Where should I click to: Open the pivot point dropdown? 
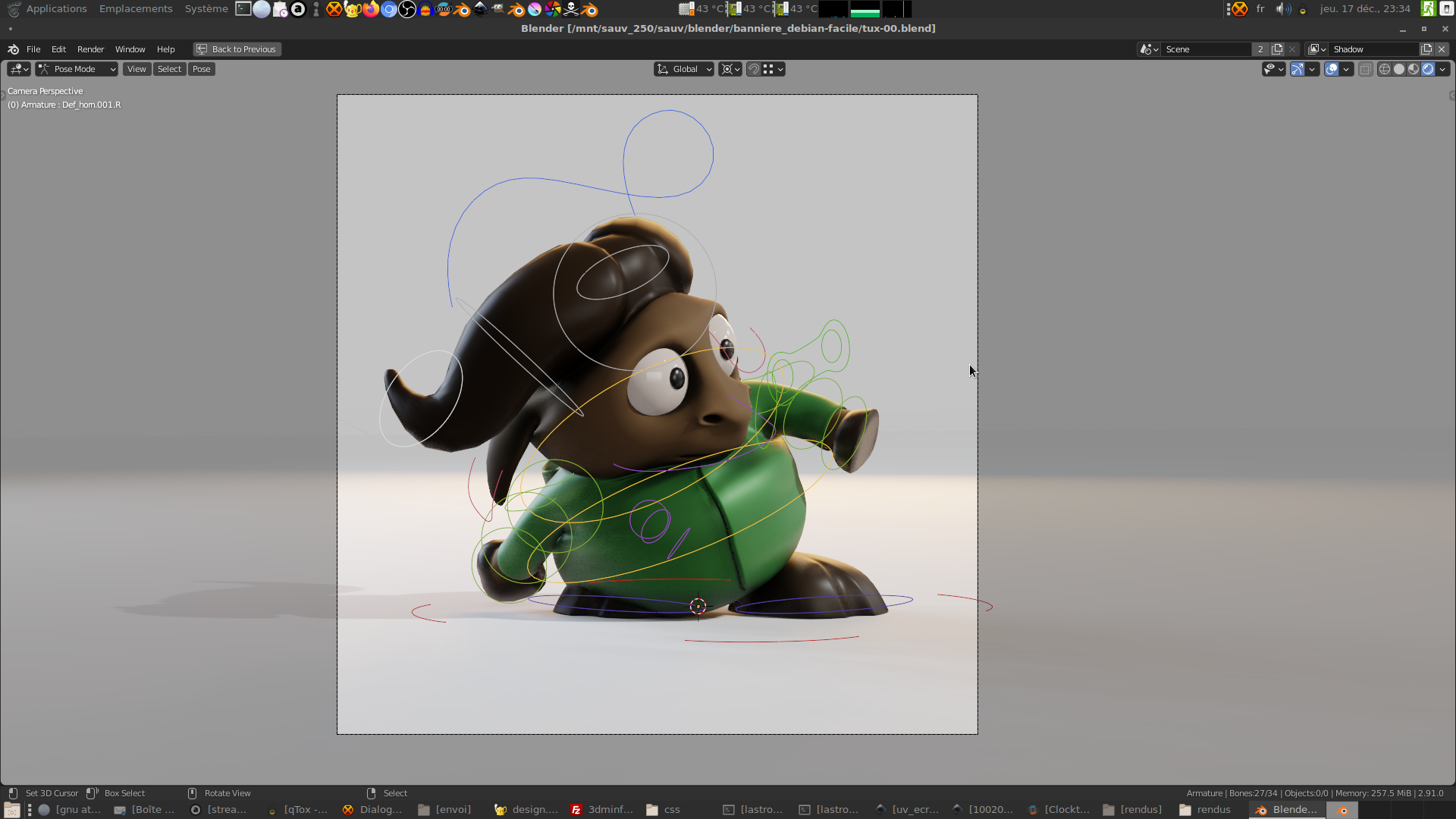(x=730, y=69)
